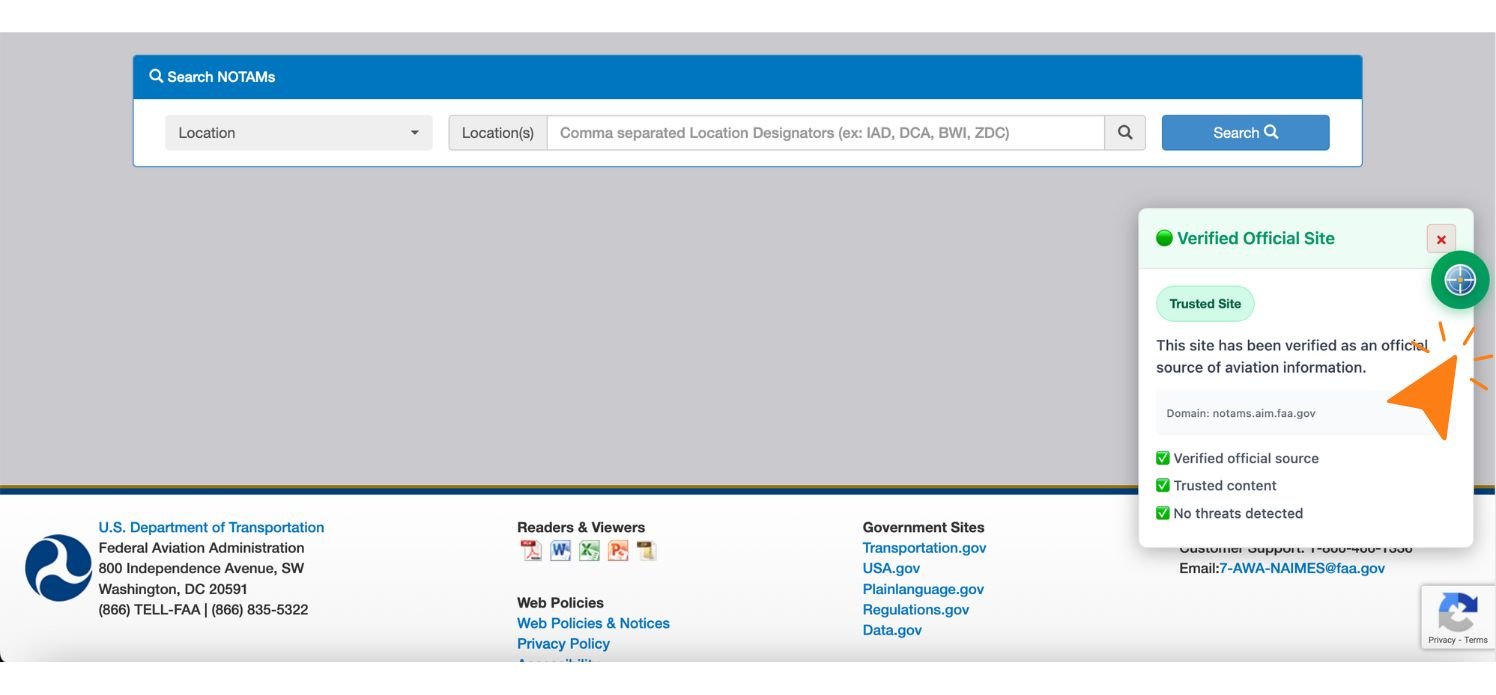Viewport: 1496px width, 695px height.
Task: Click the blue Search button
Action: (x=1245, y=132)
